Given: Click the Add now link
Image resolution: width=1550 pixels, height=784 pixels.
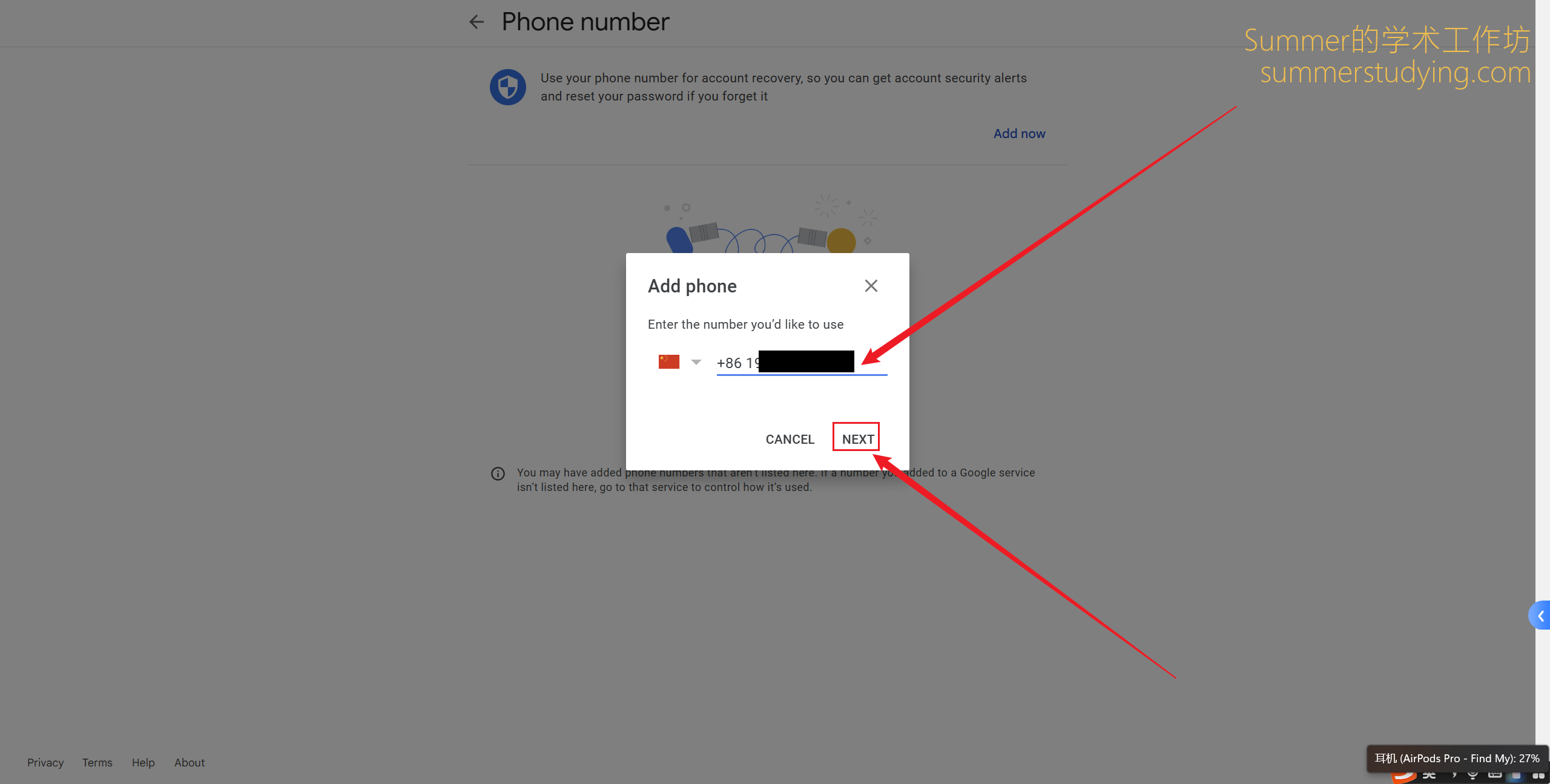Looking at the screenshot, I should coord(1020,133).
